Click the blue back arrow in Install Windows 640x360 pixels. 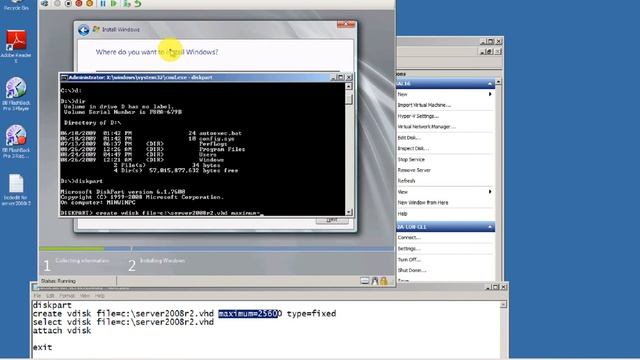click(x=84, y=30)
